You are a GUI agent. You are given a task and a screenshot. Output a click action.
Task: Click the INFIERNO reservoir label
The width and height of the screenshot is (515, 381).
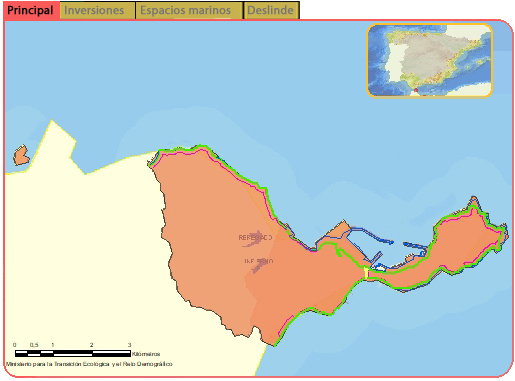(259, 261)
